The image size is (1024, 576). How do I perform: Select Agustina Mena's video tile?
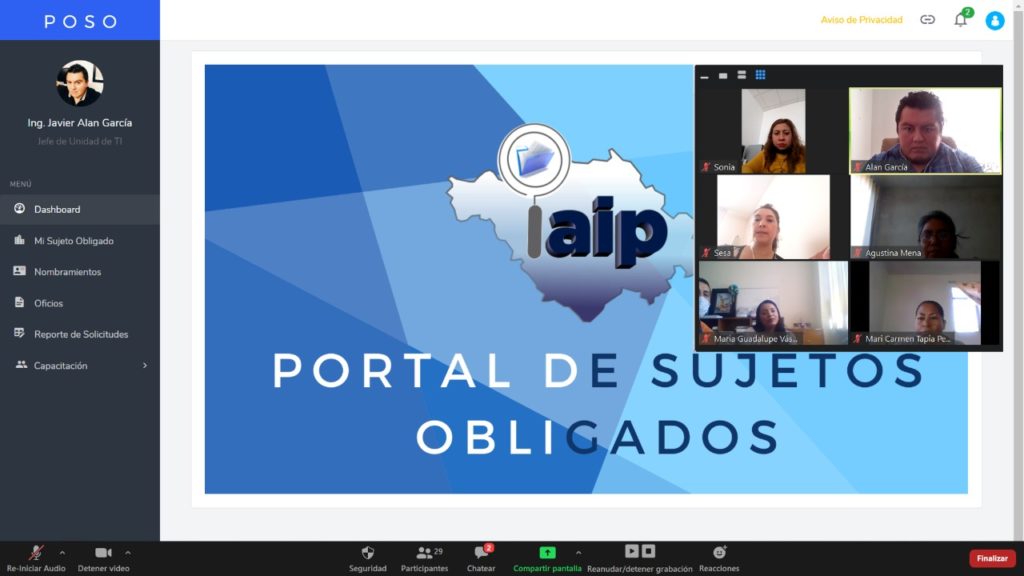click(x=925, y=217)
